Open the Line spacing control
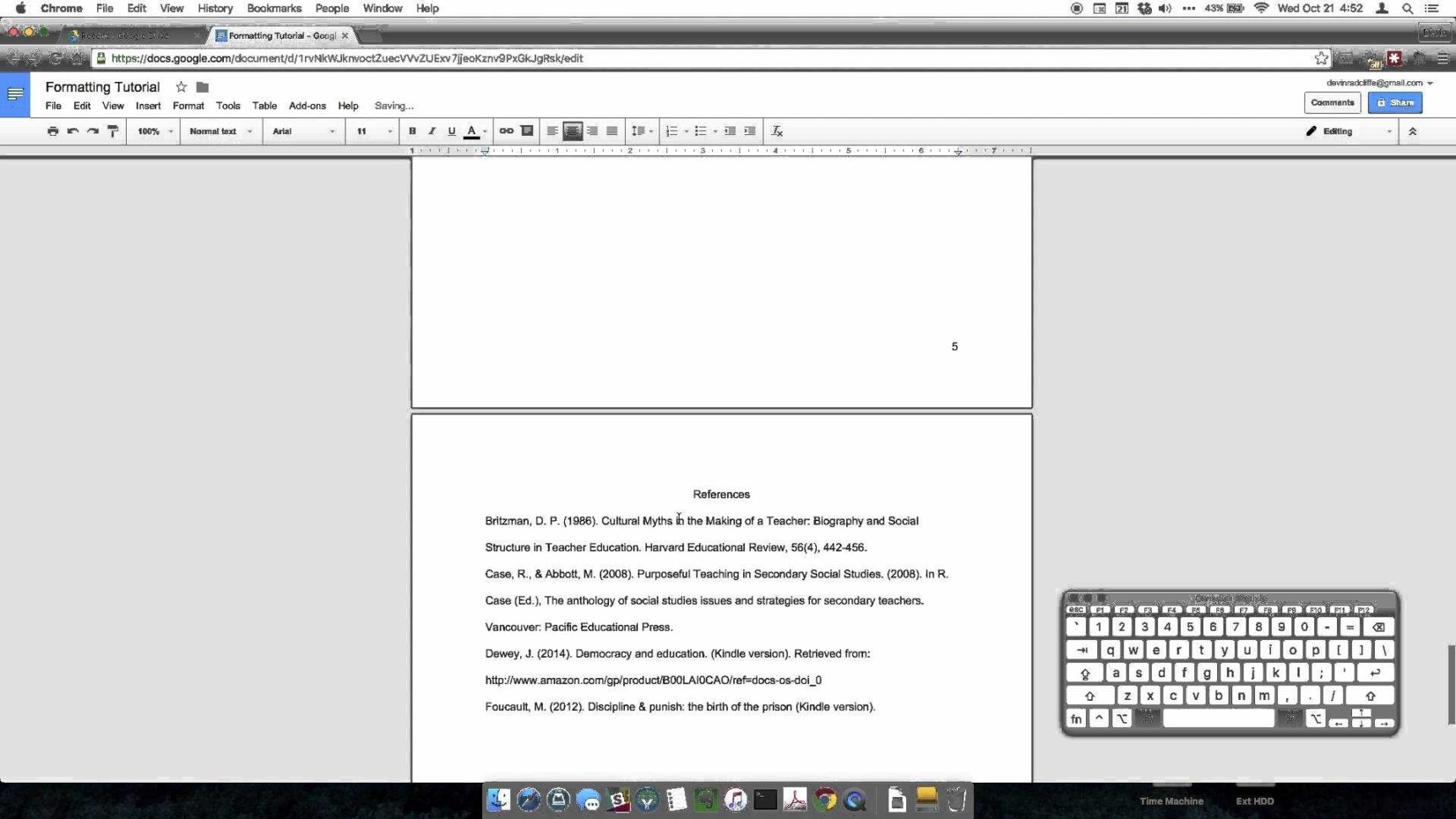1456x819 pixels. [x=641, y=131]
